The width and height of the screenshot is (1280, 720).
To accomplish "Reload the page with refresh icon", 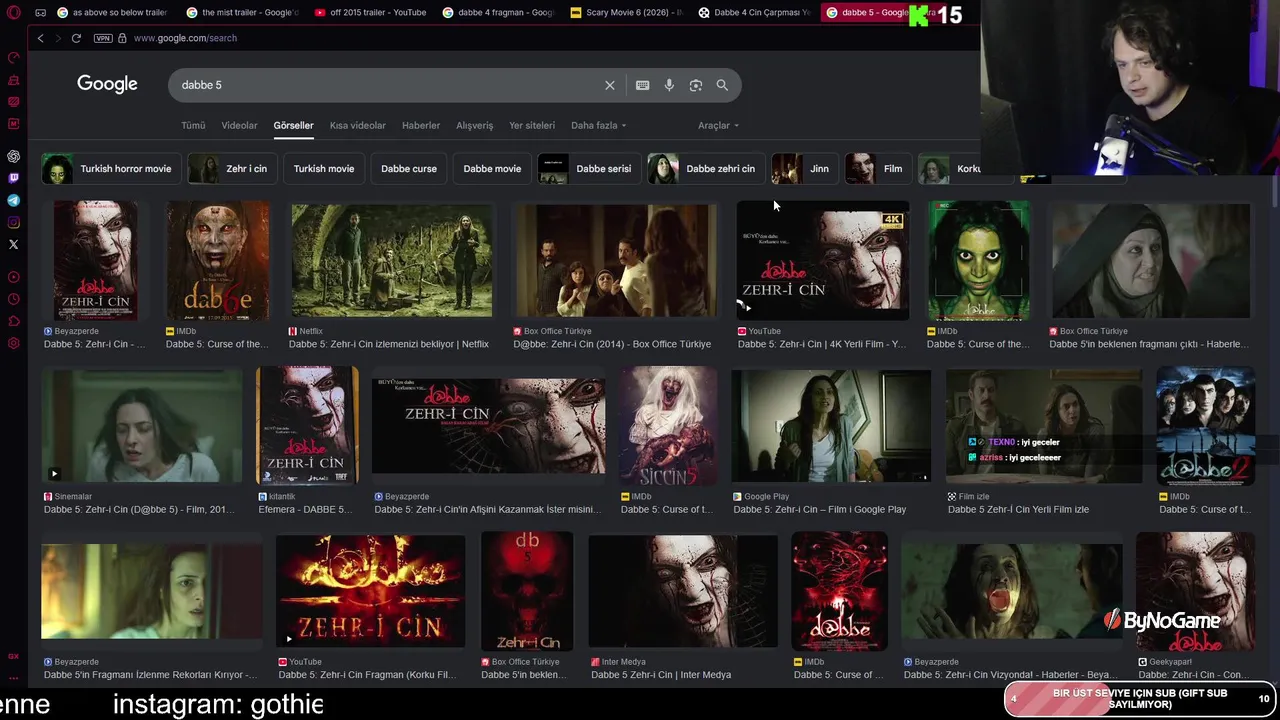I will click(76, 38).
